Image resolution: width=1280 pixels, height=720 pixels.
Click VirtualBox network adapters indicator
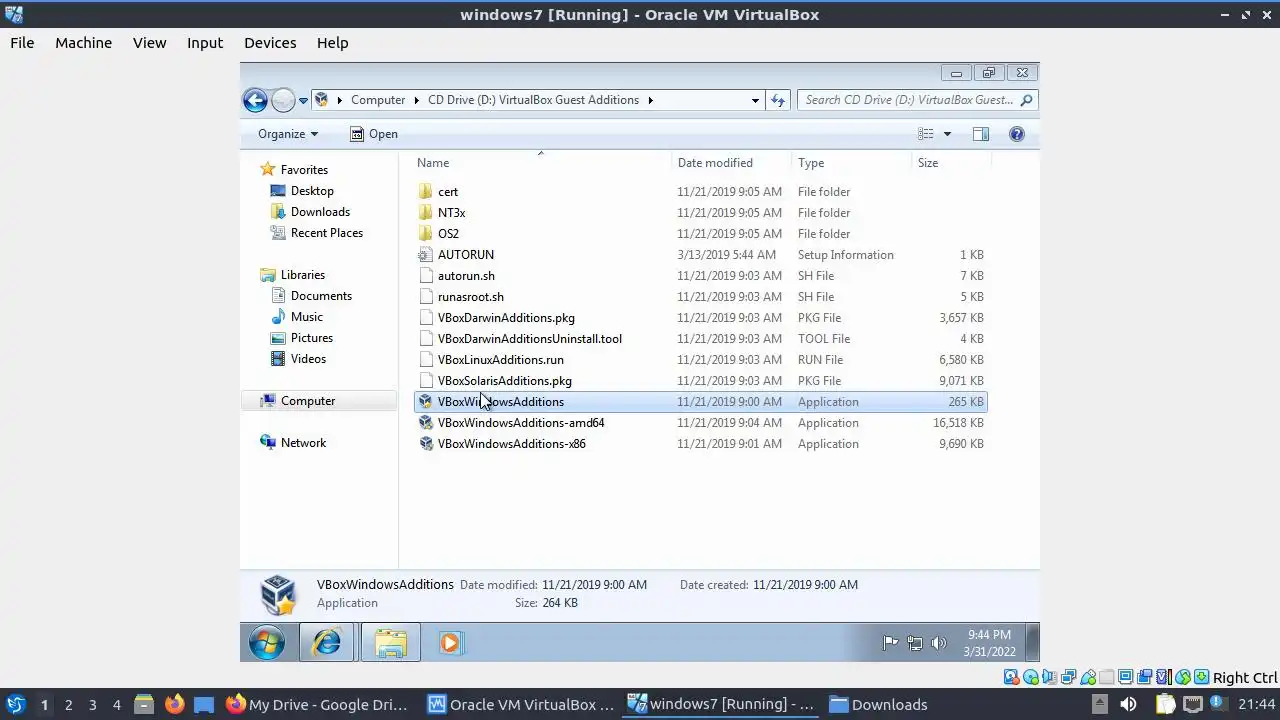pyautogui.click(x=1068, y=677)
